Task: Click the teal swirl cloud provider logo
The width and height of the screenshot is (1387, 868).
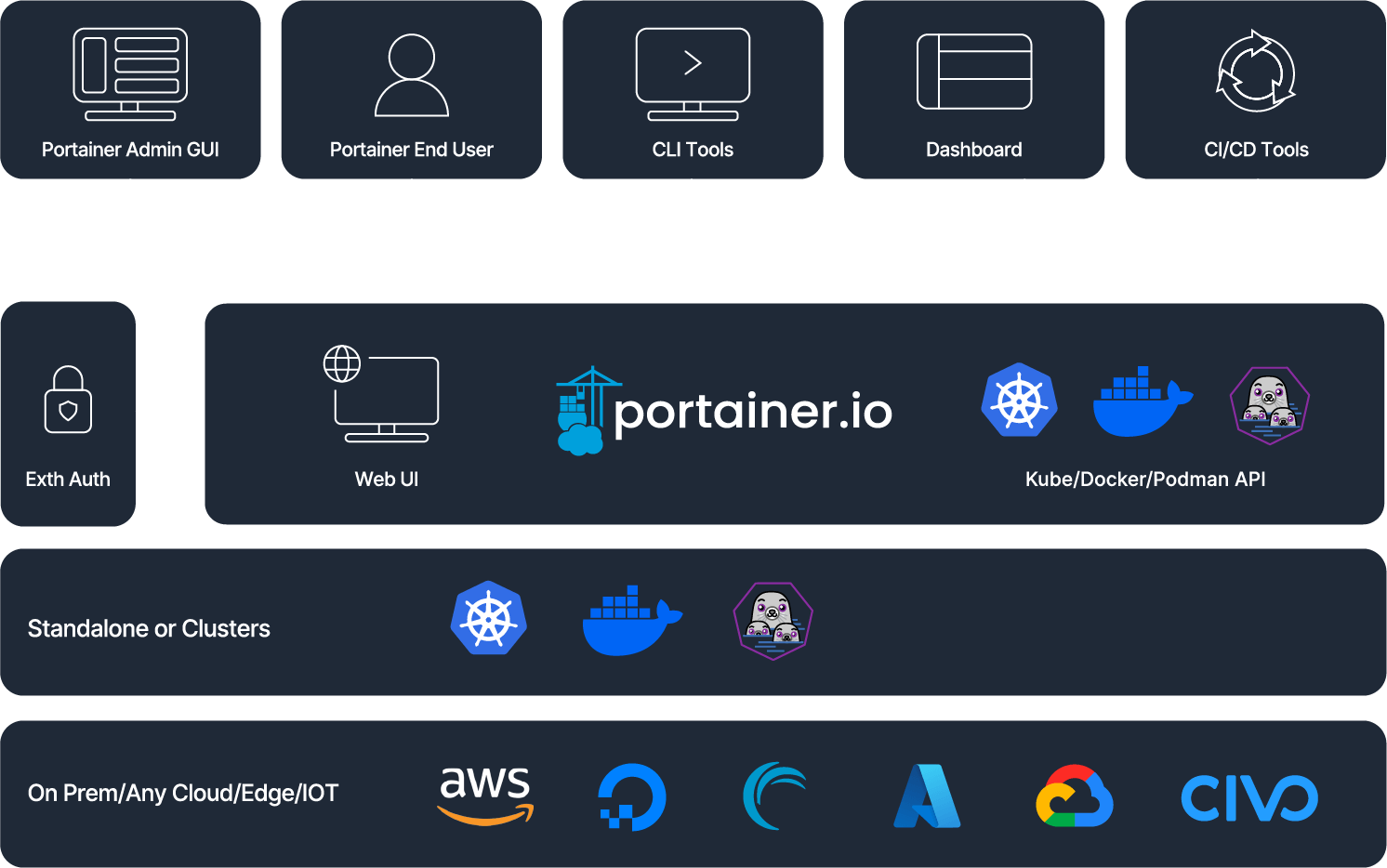Action: click(775, 796)
